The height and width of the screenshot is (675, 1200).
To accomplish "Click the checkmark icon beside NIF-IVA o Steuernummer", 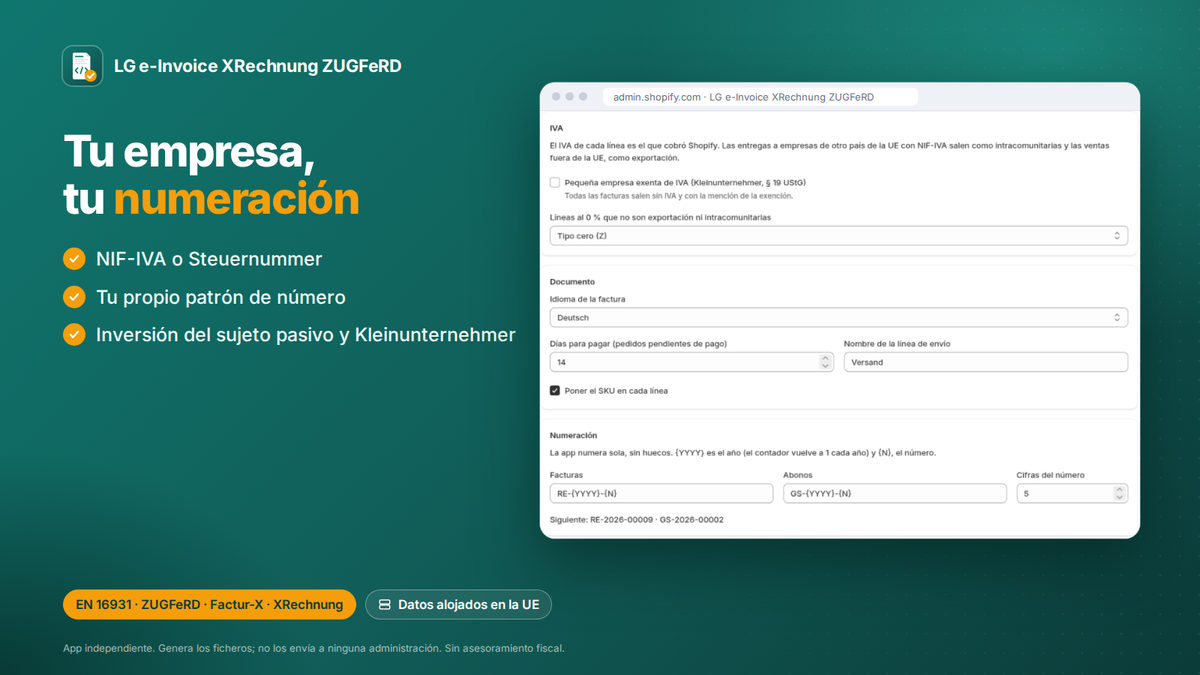I will pyautogui.click(x=74, y=259).
